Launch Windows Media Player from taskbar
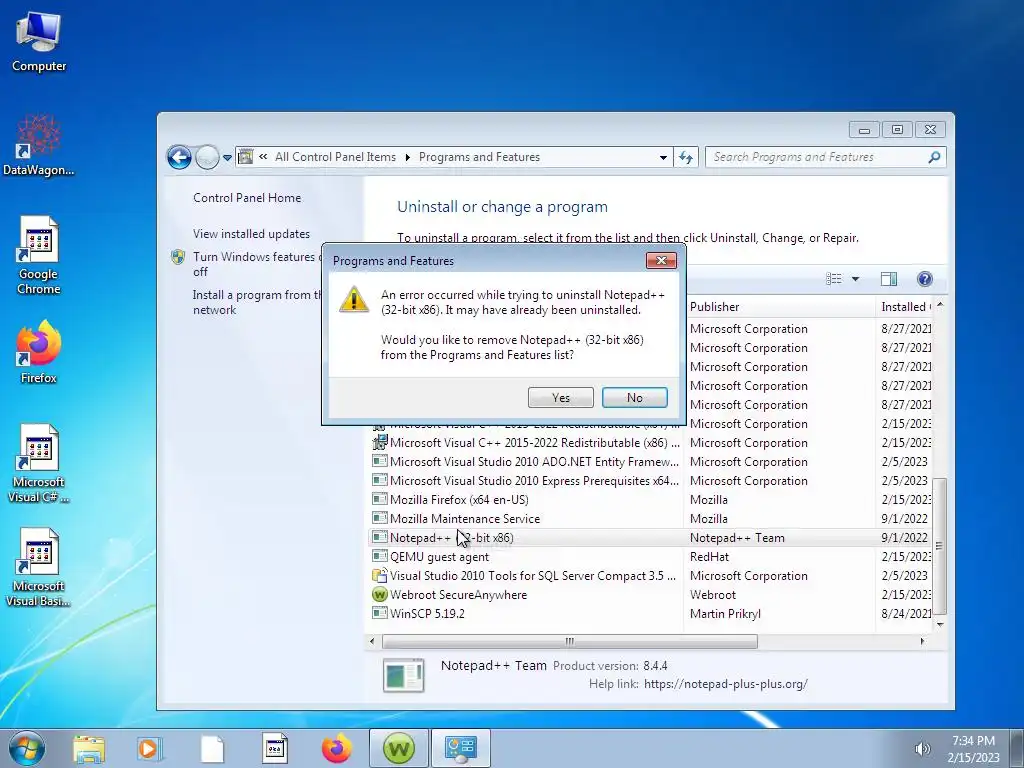Viewport: 1024px width, 768px height. coord(149,748)
